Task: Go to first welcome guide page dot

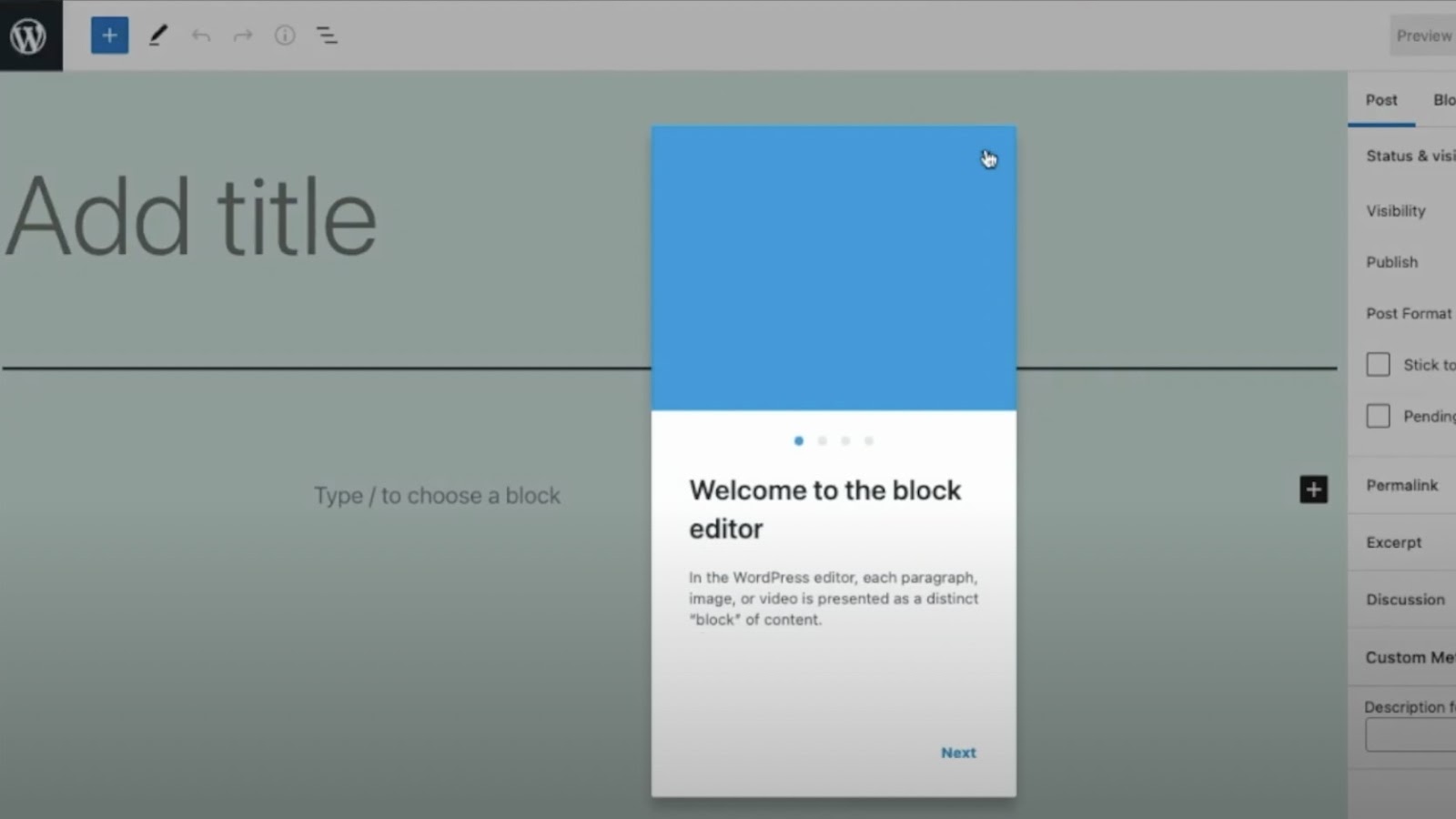Action: coord(799,440)
